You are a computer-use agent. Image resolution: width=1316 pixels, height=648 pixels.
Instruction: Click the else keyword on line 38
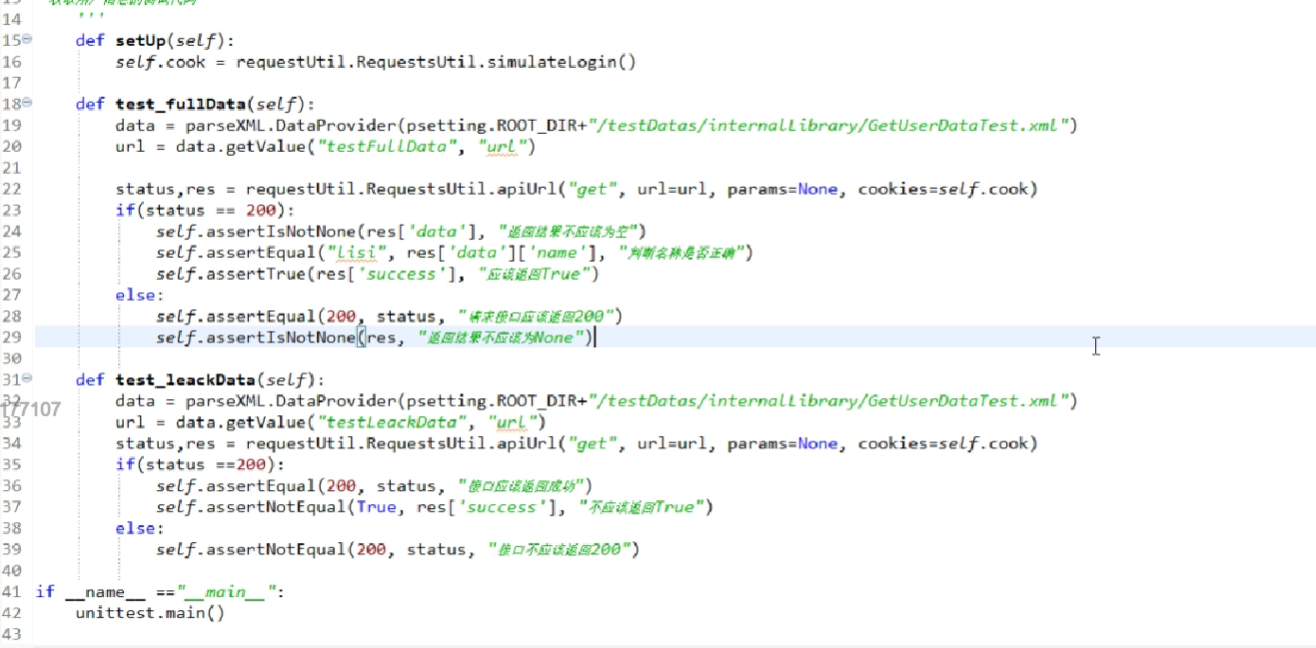[x=135, y=528]
